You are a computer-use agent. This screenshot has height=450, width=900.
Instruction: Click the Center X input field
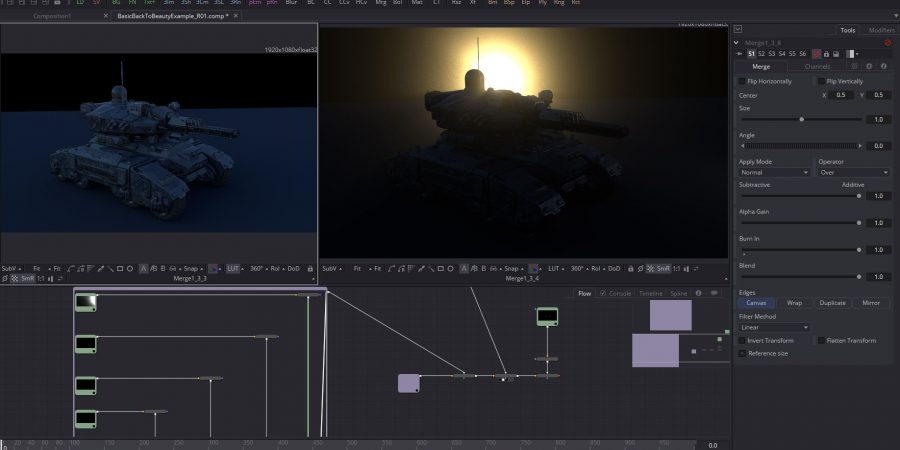tap(842, 94)
